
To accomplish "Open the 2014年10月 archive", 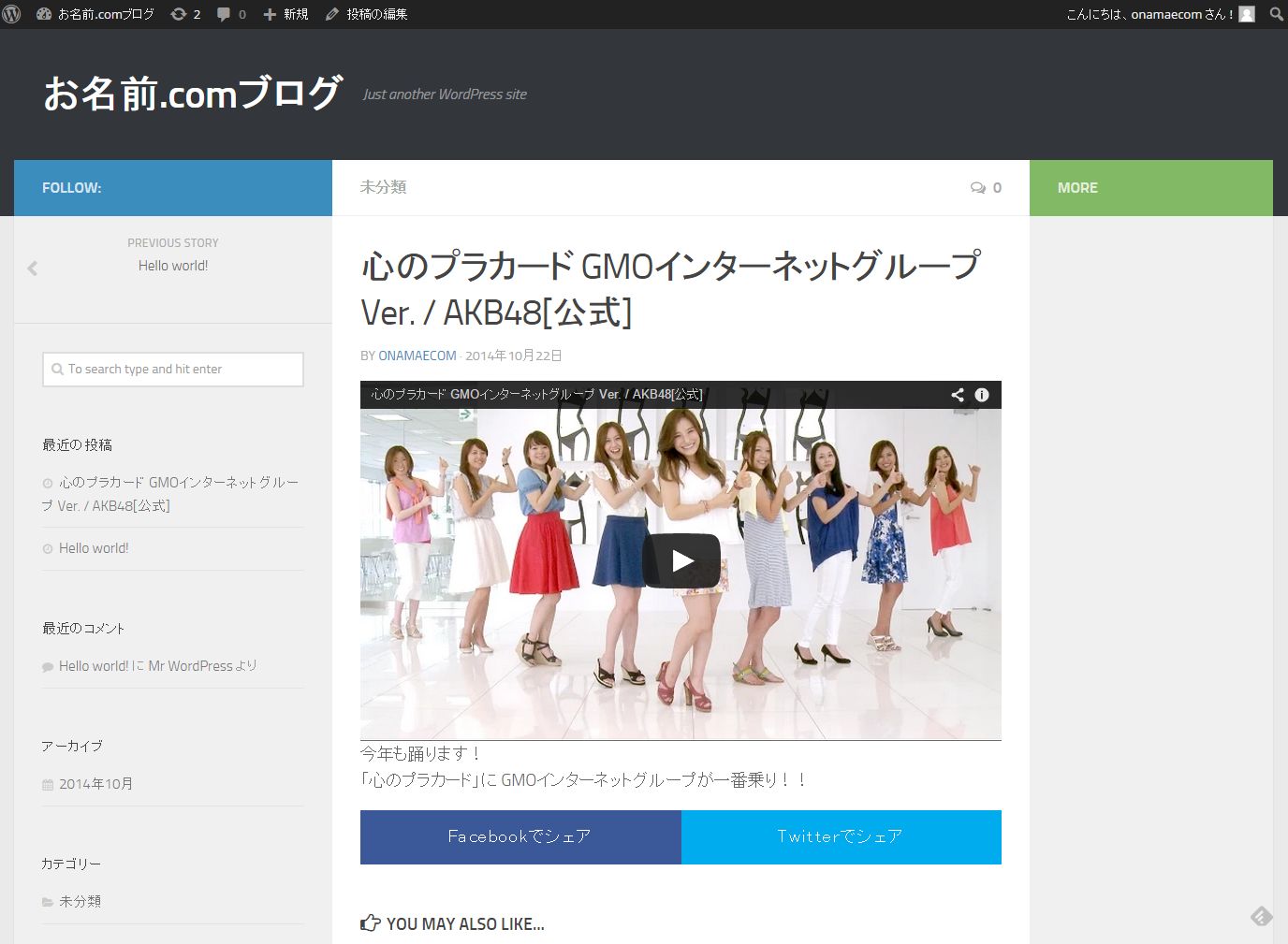I will coord(95,784).
